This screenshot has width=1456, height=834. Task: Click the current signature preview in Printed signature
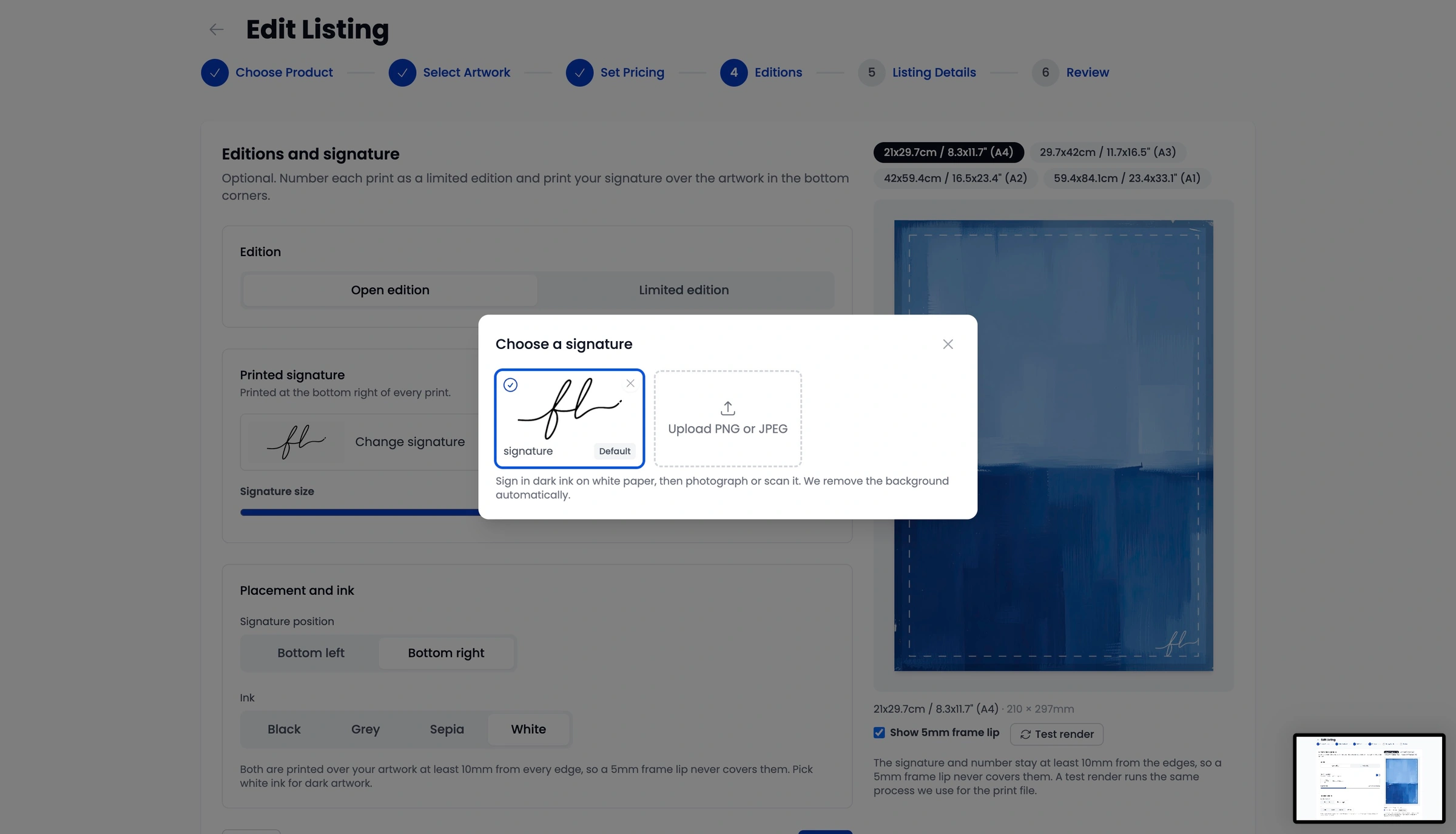click(x=297, y=442)
